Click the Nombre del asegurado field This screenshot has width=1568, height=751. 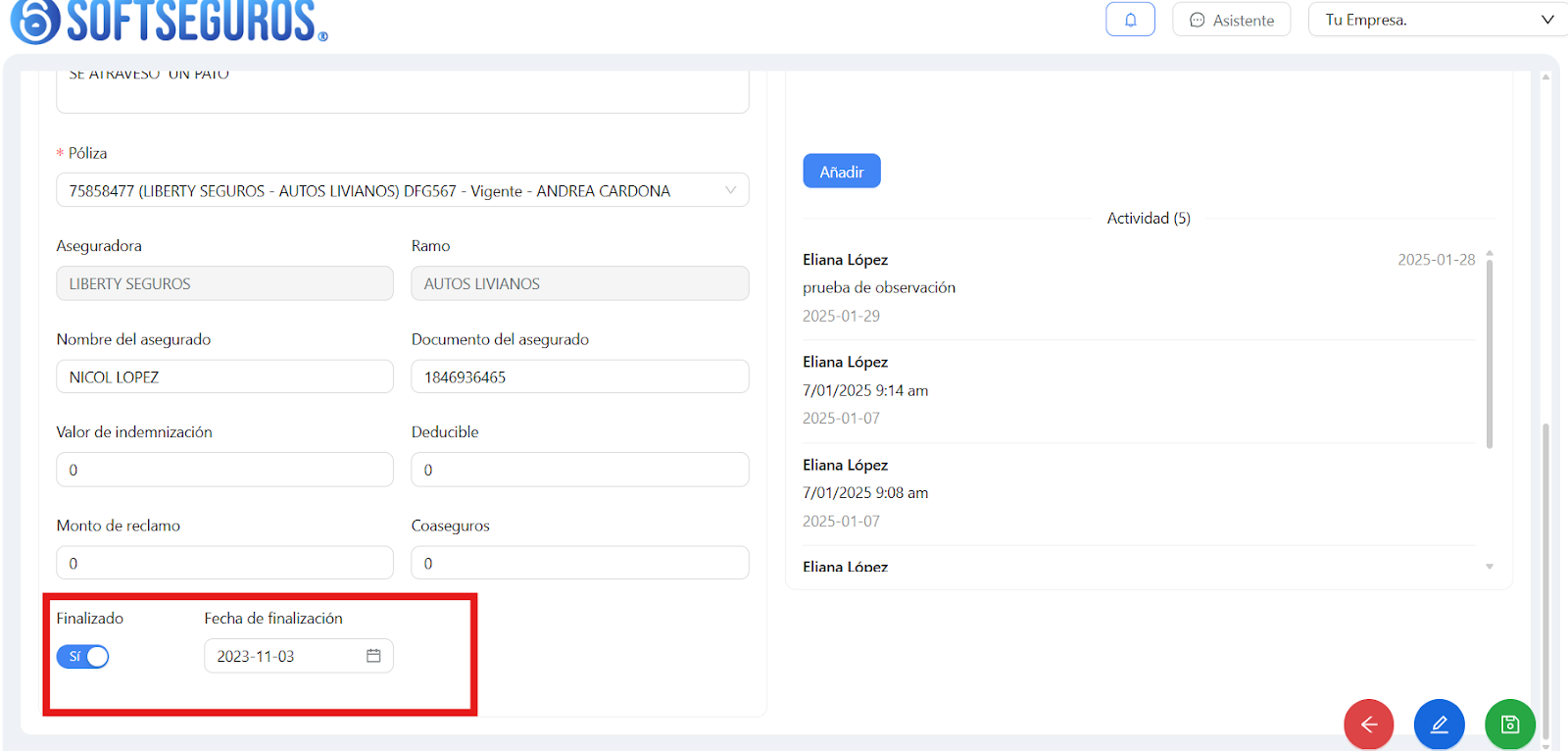coord(225,377)
